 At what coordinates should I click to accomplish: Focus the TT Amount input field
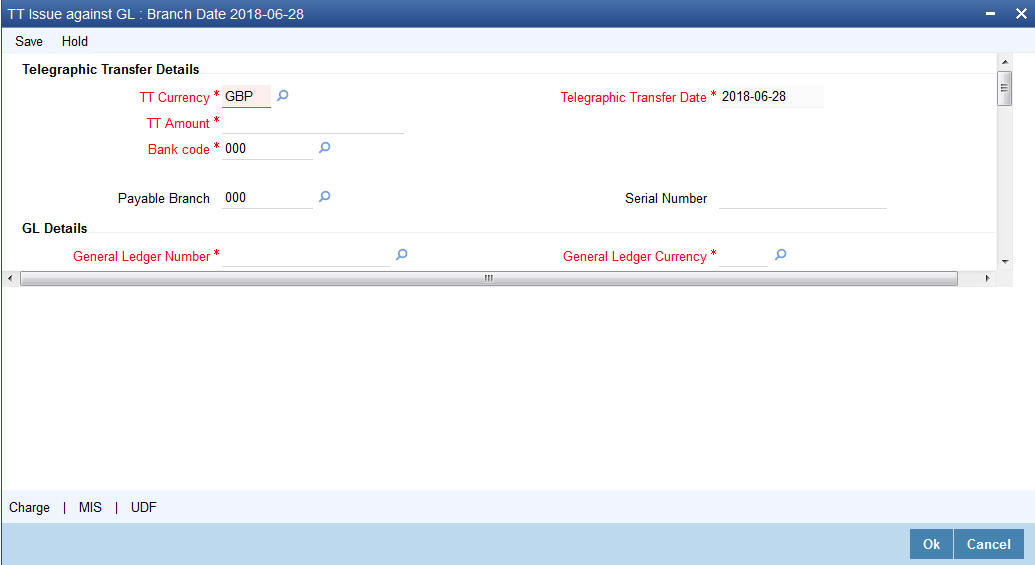(313, 123)
